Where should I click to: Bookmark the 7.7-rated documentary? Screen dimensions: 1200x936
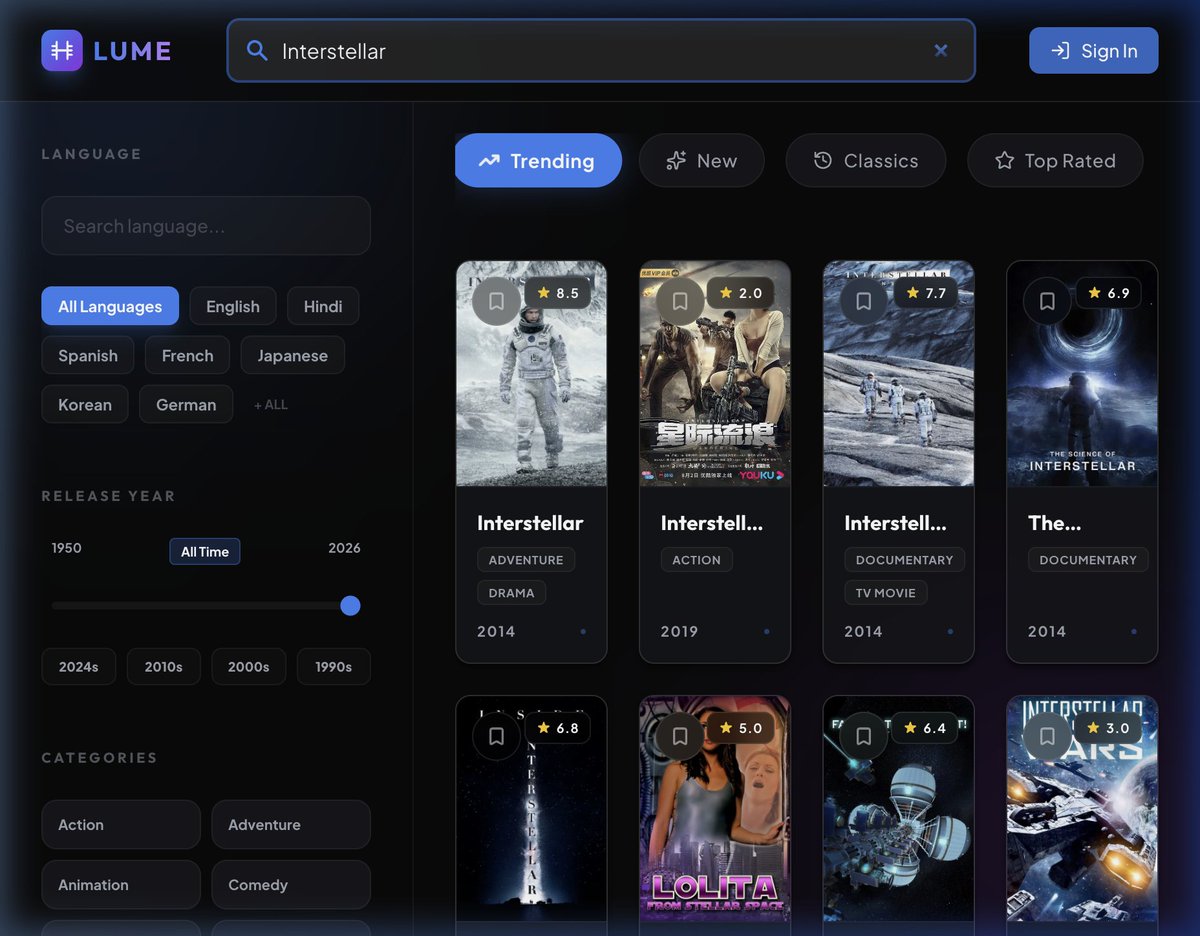click(x=864, y=301)
